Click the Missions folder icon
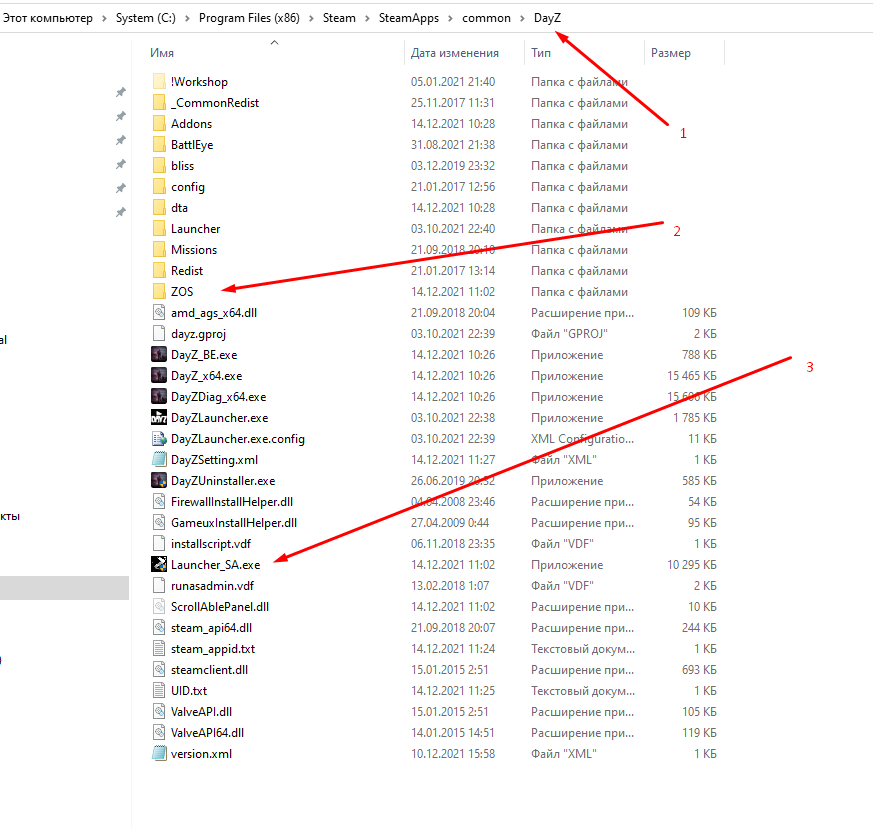Screen dimensions: 873x828 [x=159, y=249]
